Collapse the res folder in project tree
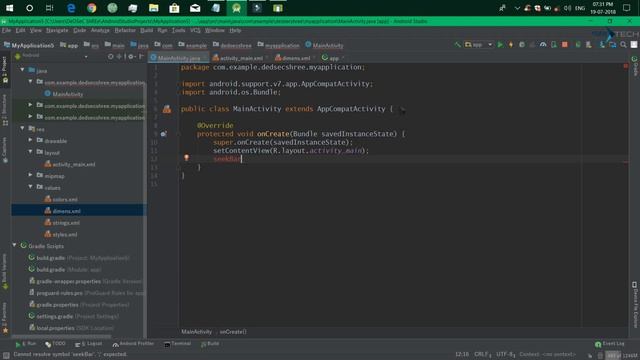Image resolution: width=640 pixels, height=360 pixels. coord(22,128)
